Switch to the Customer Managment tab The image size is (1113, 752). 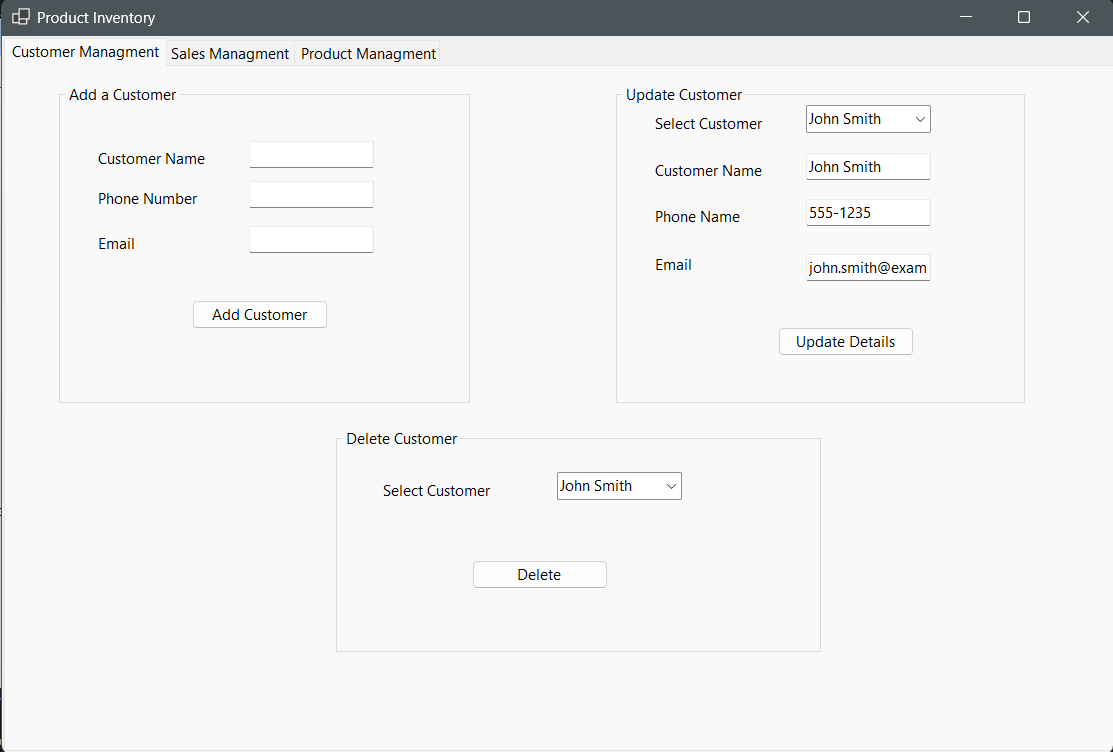85,52
